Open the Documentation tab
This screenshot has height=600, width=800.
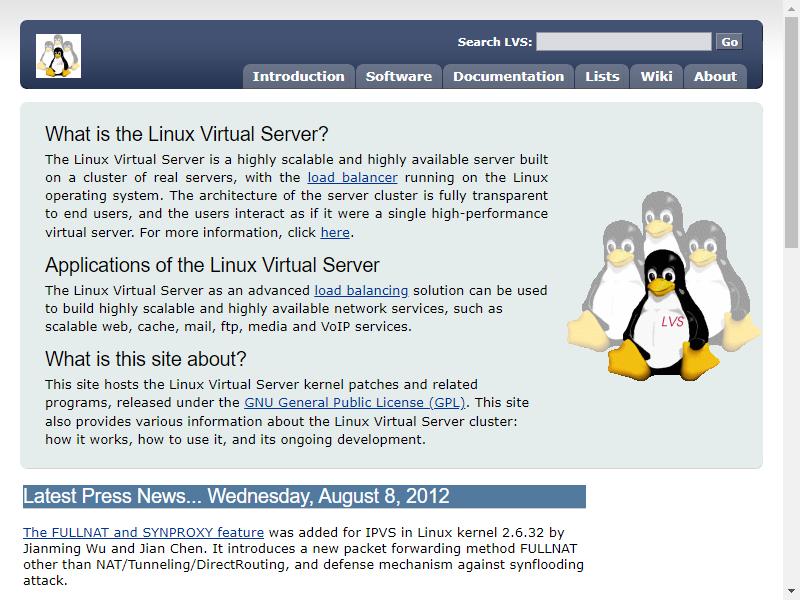[508, 77]
